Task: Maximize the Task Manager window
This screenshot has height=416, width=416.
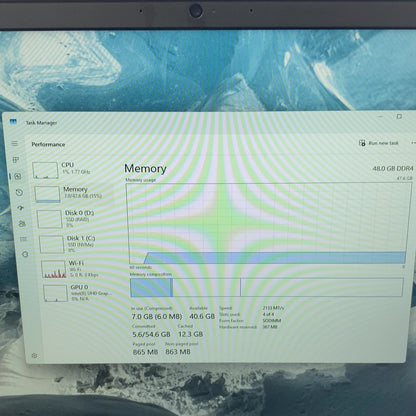Action: pyautogui.click(x=399, y=116)
